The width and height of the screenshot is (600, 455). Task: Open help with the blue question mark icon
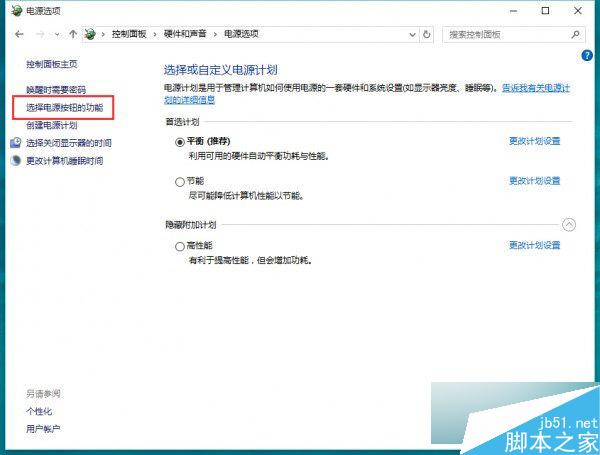pos(587,56)
